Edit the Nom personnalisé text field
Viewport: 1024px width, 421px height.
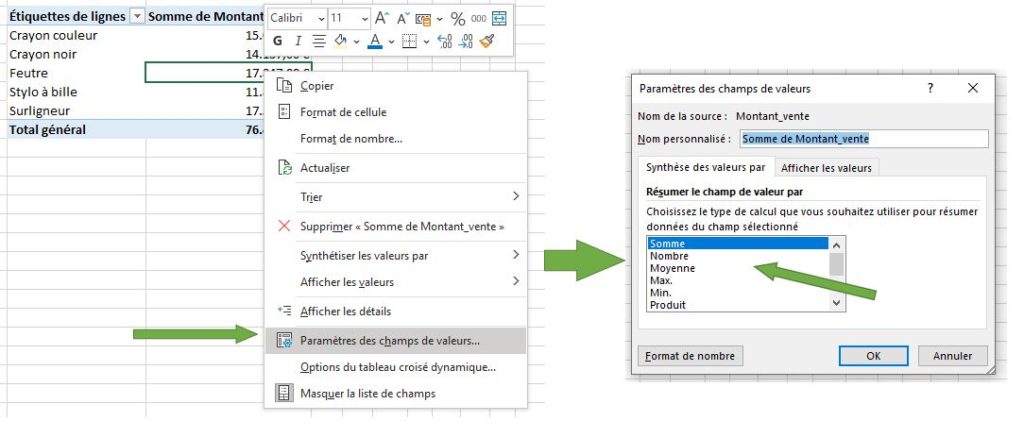click(x=864, y=138)
